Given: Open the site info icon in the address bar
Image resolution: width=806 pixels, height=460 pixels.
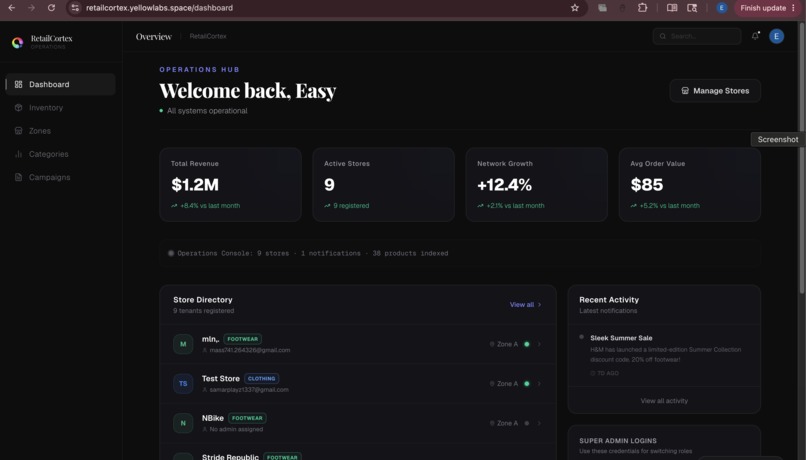Looking at the screenshot, I should coord(75,8).
